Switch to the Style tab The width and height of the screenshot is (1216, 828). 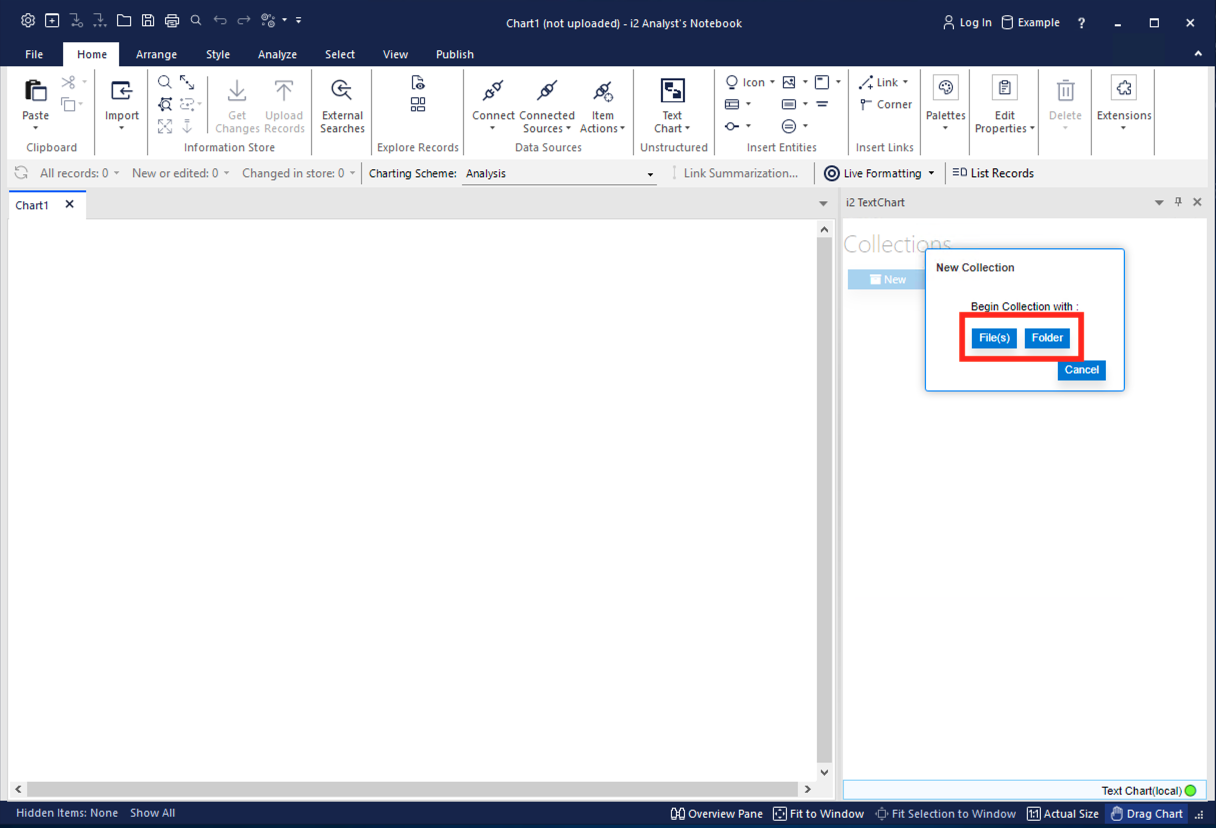pos(218,54)
